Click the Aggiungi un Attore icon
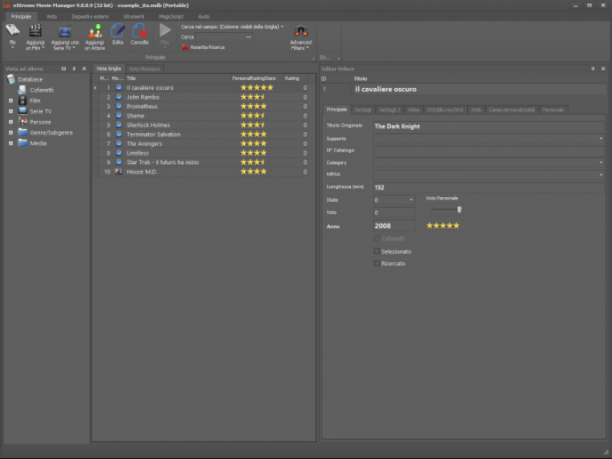Image resolution: width=612 pixels, height=459 pixels. pos(95,30)
